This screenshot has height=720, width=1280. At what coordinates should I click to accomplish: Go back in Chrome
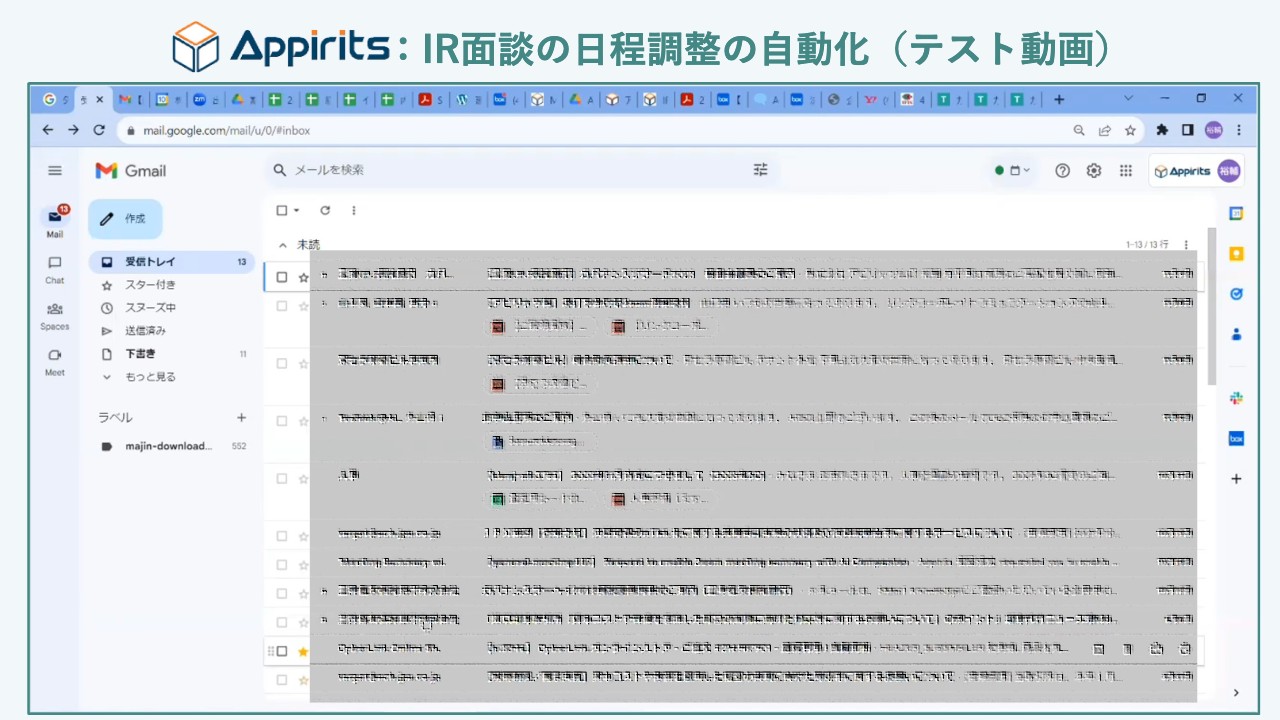point(48,130)
